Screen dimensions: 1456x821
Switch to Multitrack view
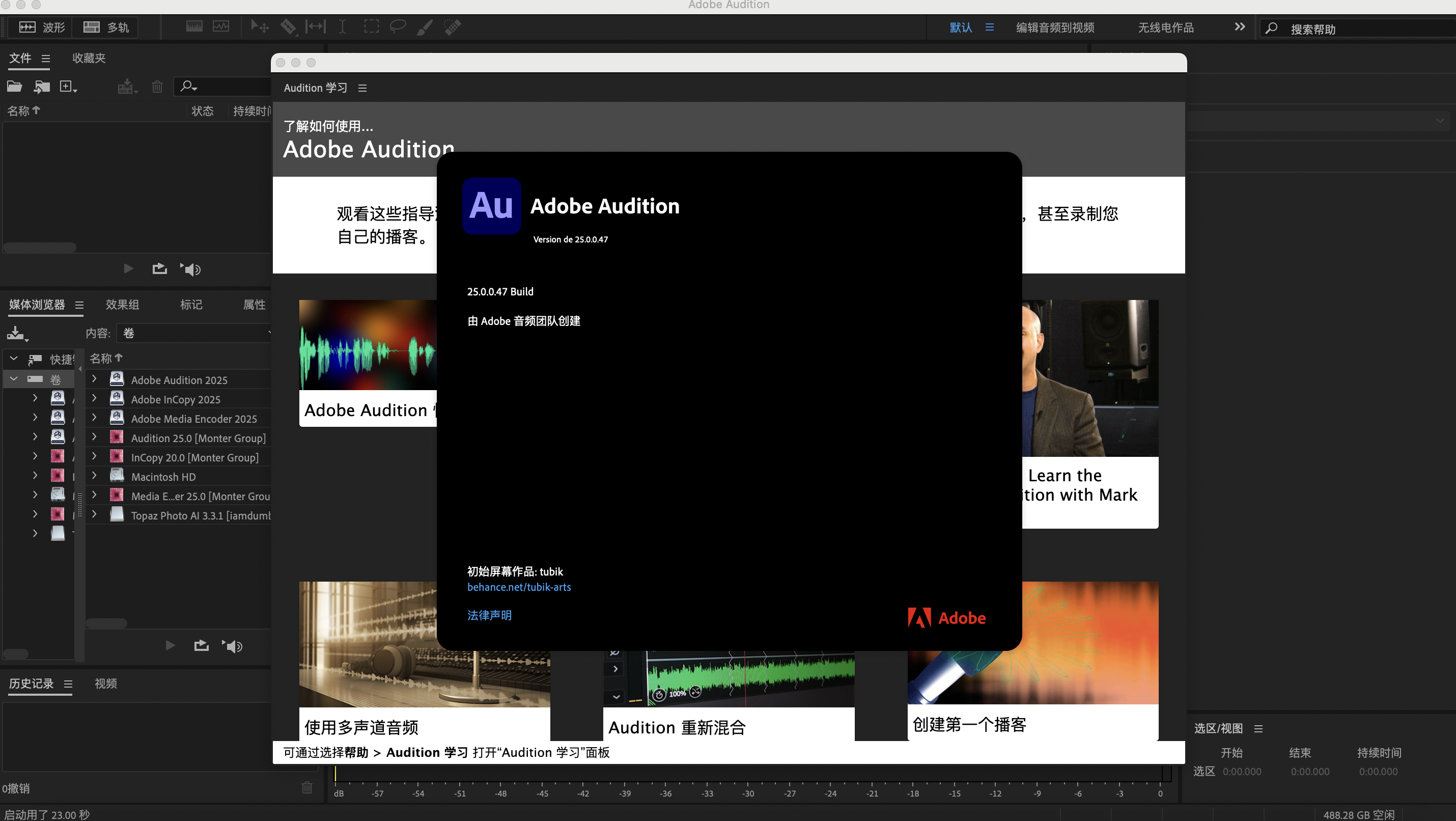(x=106, y=27)
